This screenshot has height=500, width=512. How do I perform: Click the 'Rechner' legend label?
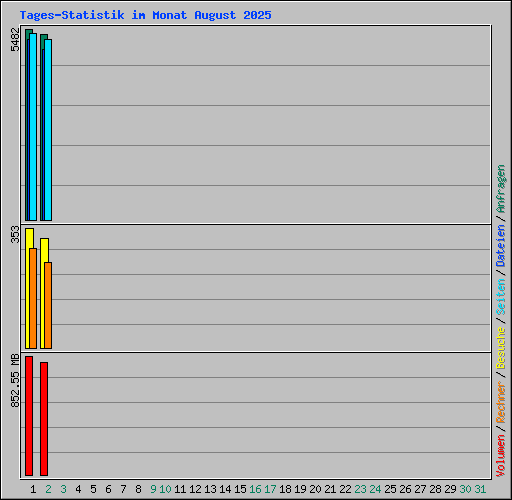(x=501, y=402)
